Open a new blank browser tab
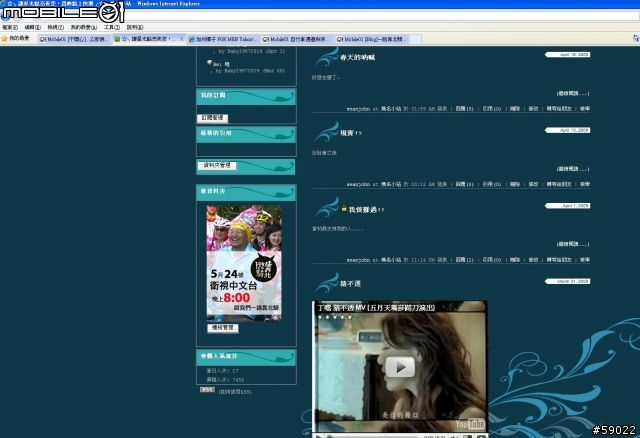Image resolution: width=640 pixels, height=438 pixels. pos(415,39)
